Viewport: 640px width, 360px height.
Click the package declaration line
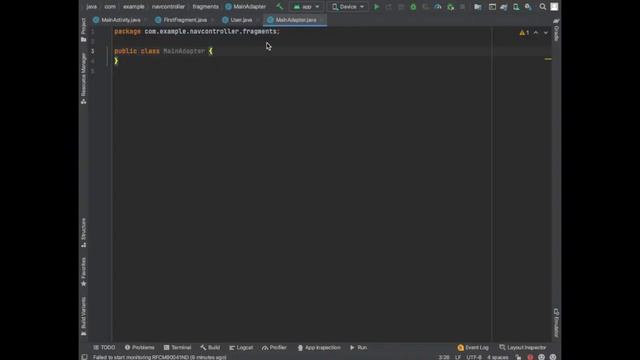[197, 31]
